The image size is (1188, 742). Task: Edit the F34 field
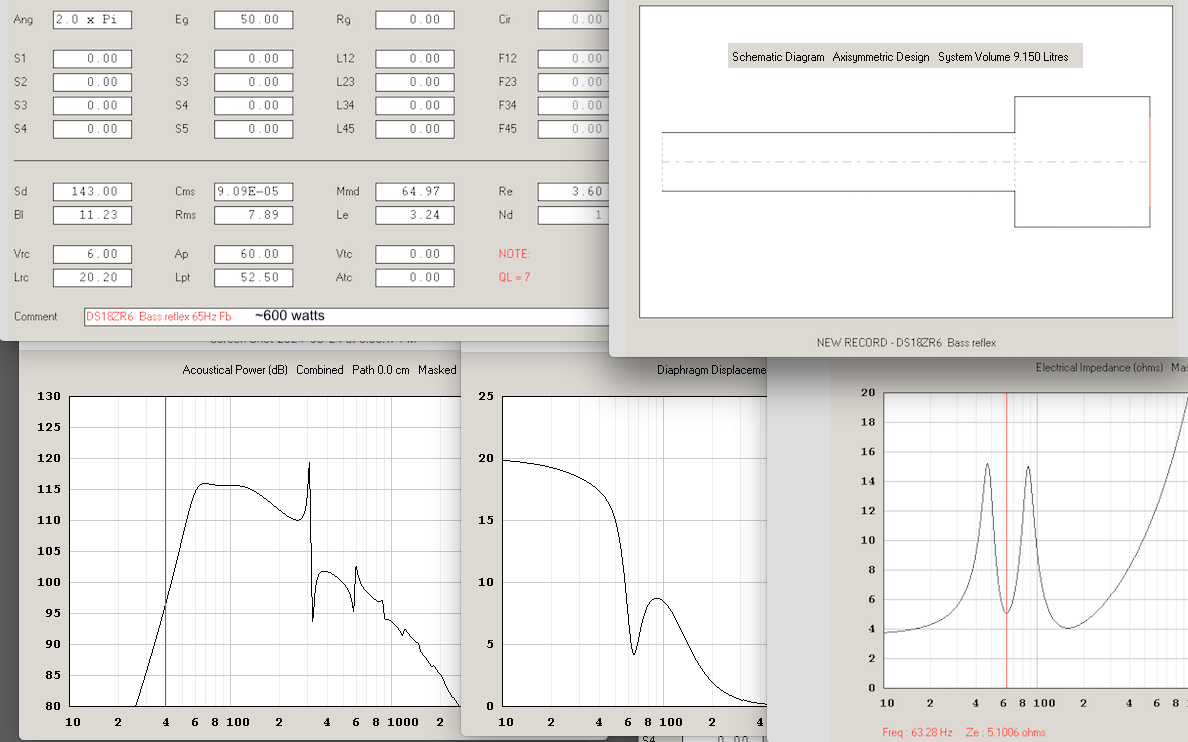point(574,105)
